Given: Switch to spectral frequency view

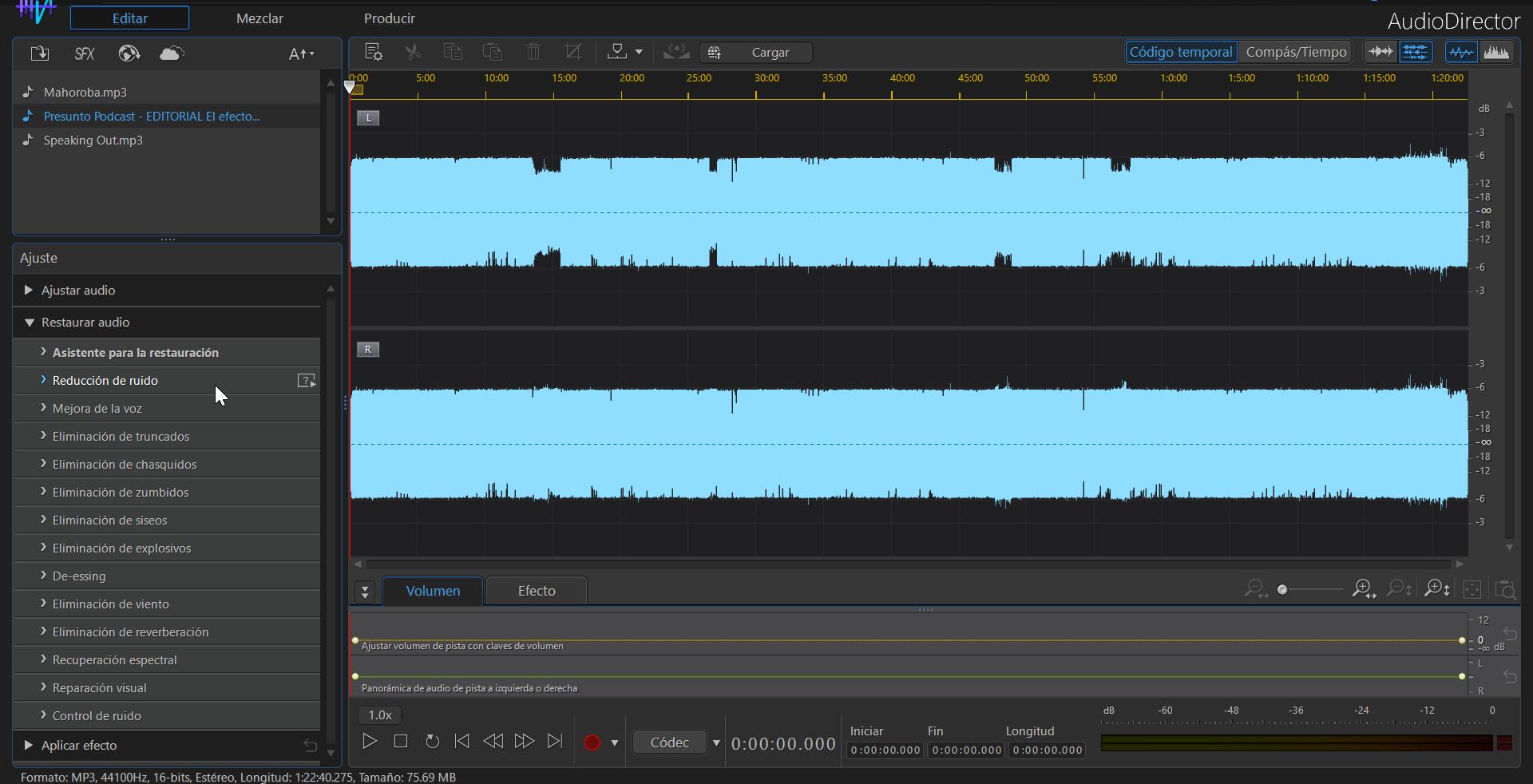Looking at the screenshot, I should point(1499,51).
